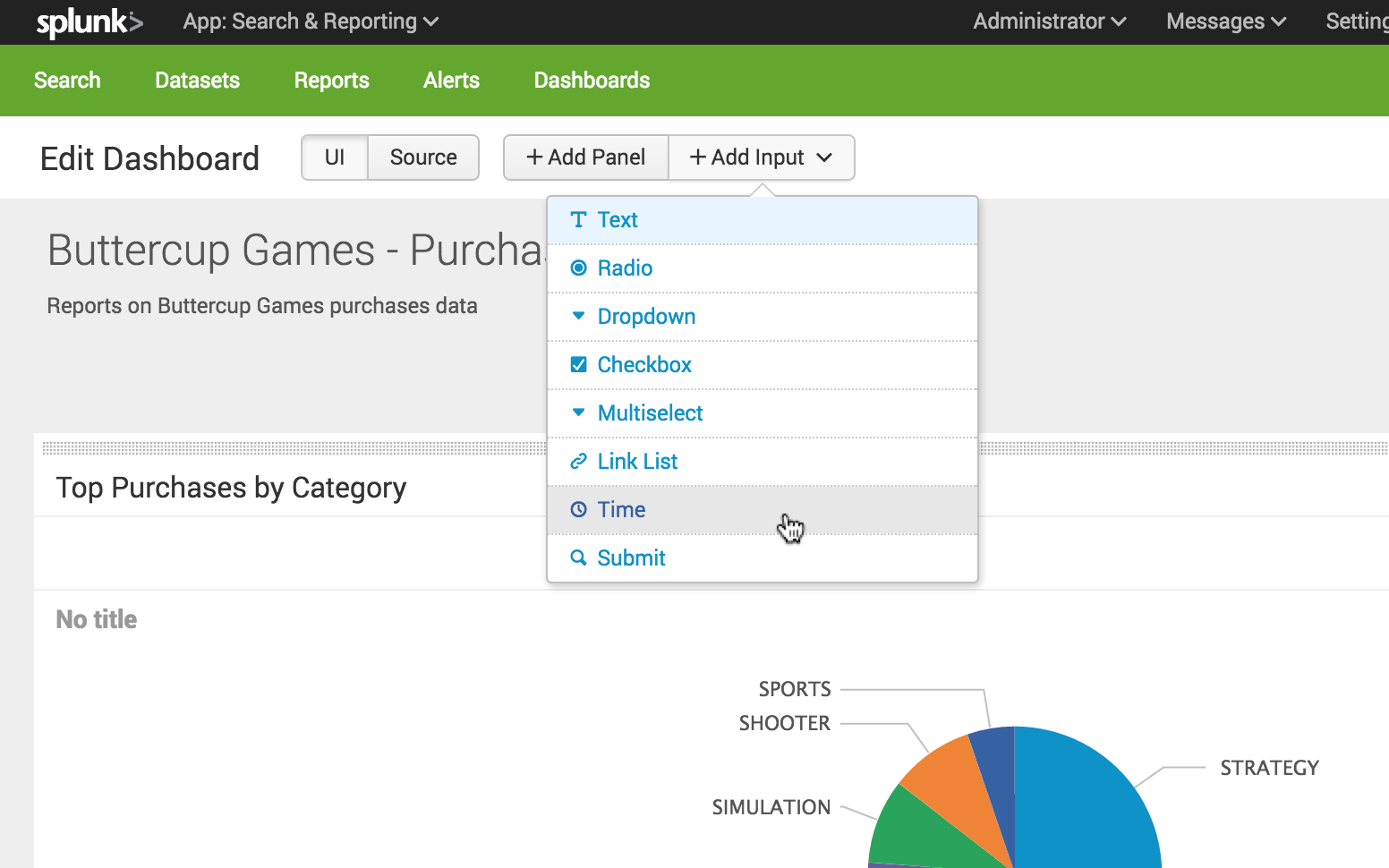Click the Splunk logo
The image size is (1389, 868).
(89, 22)
